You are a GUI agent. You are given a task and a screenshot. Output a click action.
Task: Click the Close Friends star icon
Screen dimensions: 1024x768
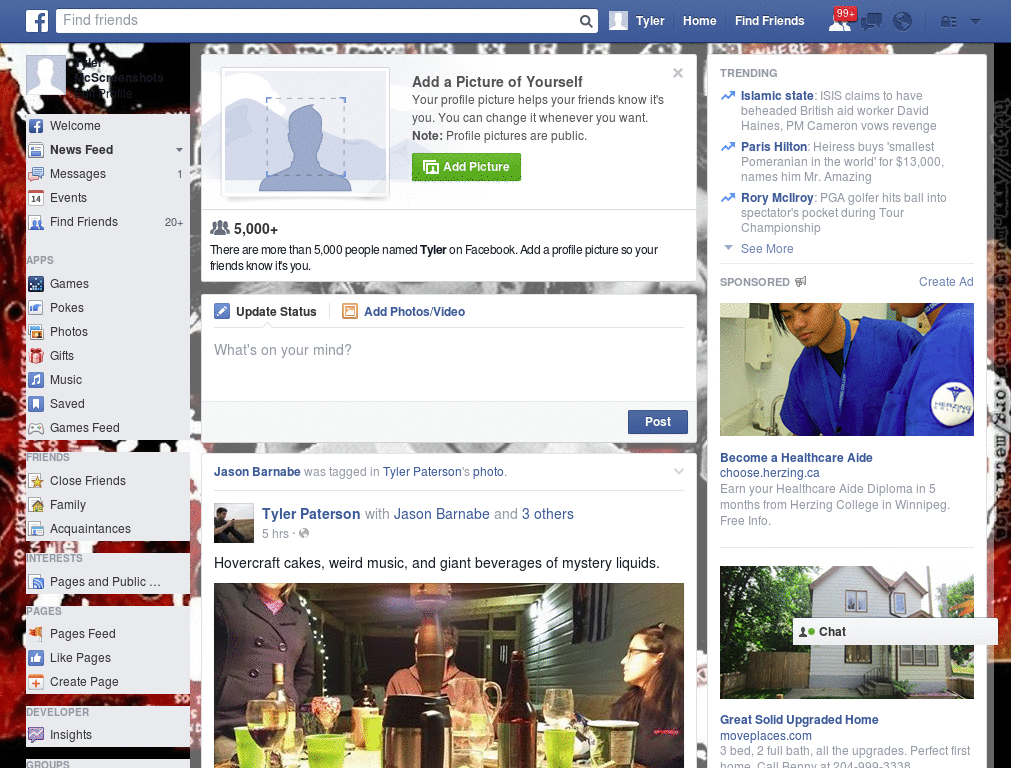(x=36, y=481)
